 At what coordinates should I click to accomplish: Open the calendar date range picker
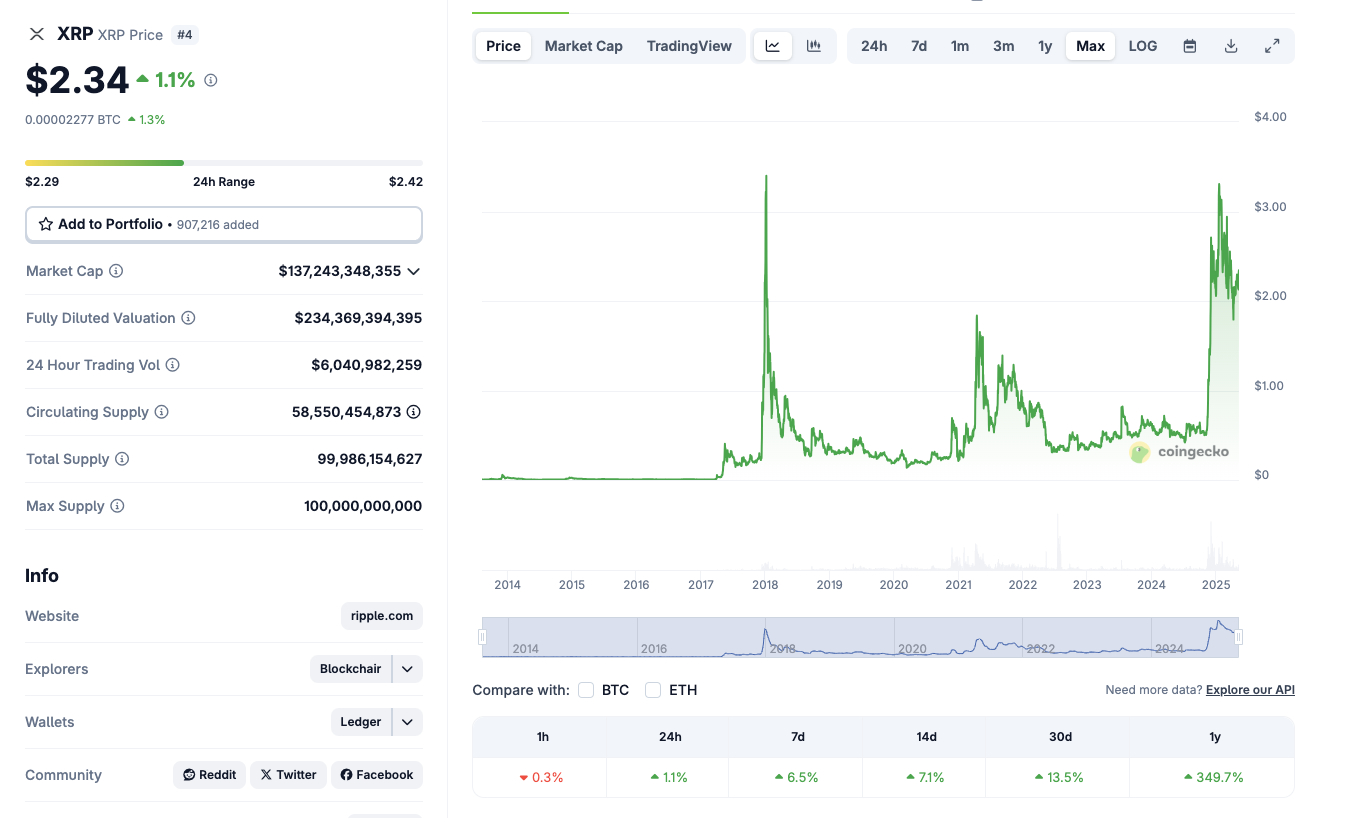tap(1190, 46)
